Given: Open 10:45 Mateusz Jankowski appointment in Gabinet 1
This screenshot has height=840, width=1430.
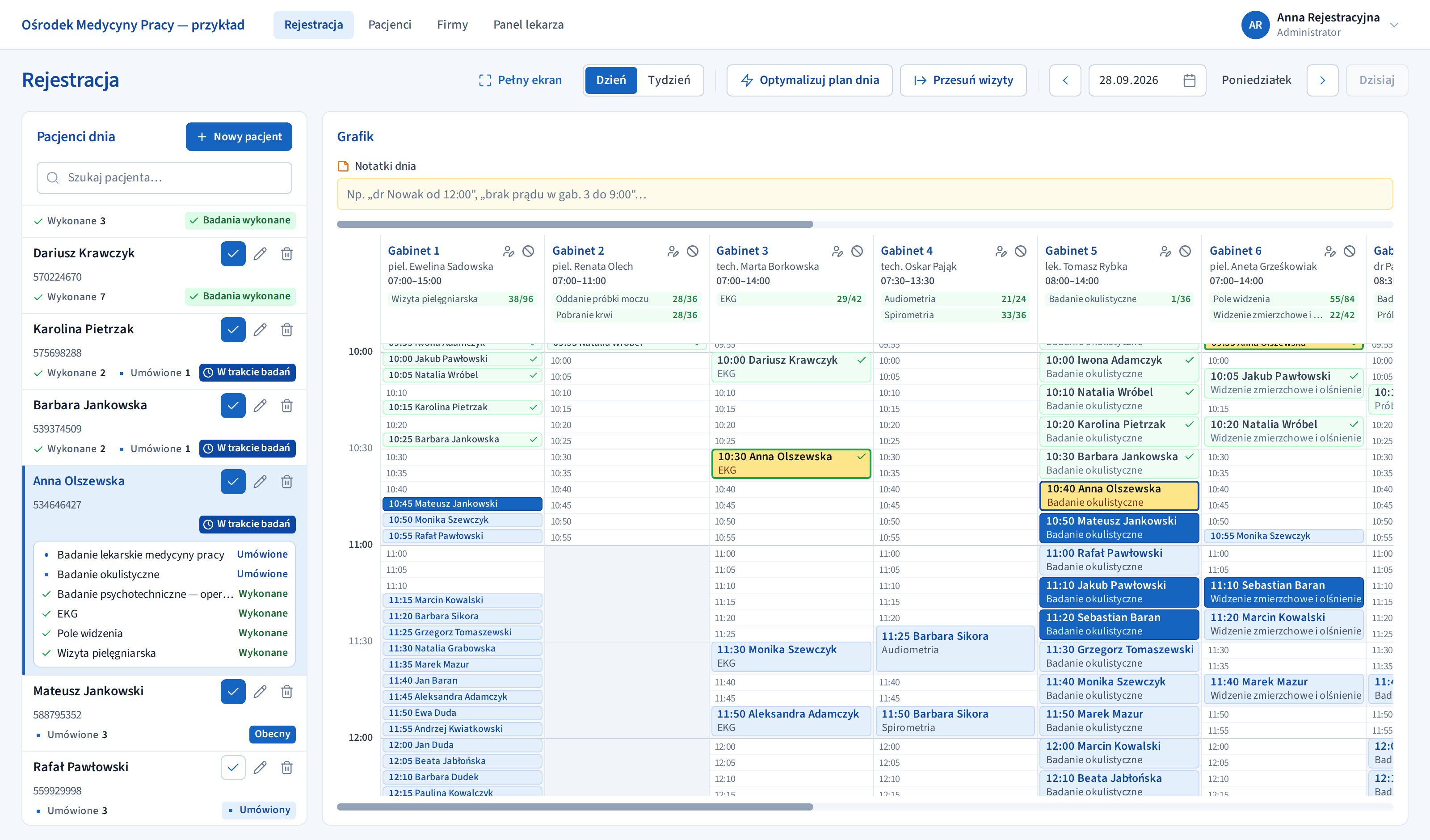Looking at the screenshot, I should [462, 504].
